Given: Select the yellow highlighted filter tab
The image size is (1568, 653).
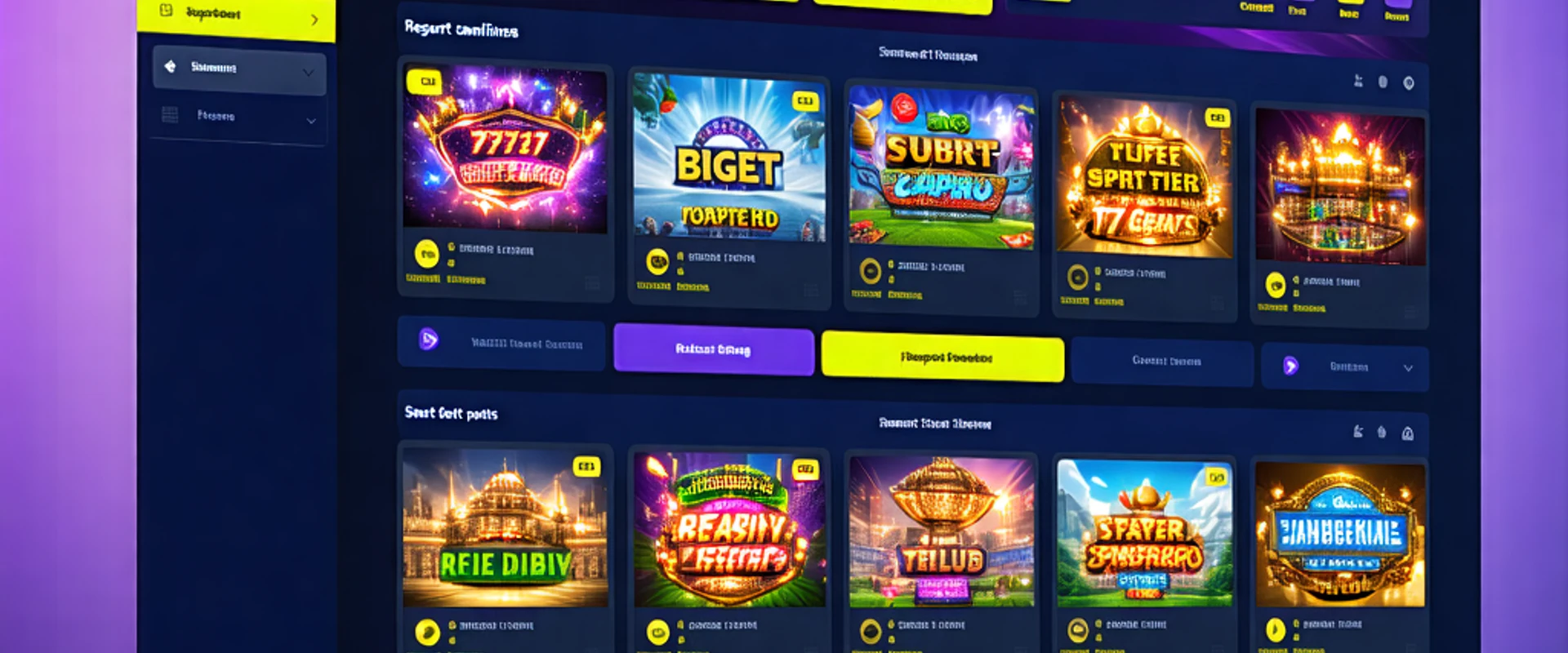Looking at the screenshot, I should 942,357.
